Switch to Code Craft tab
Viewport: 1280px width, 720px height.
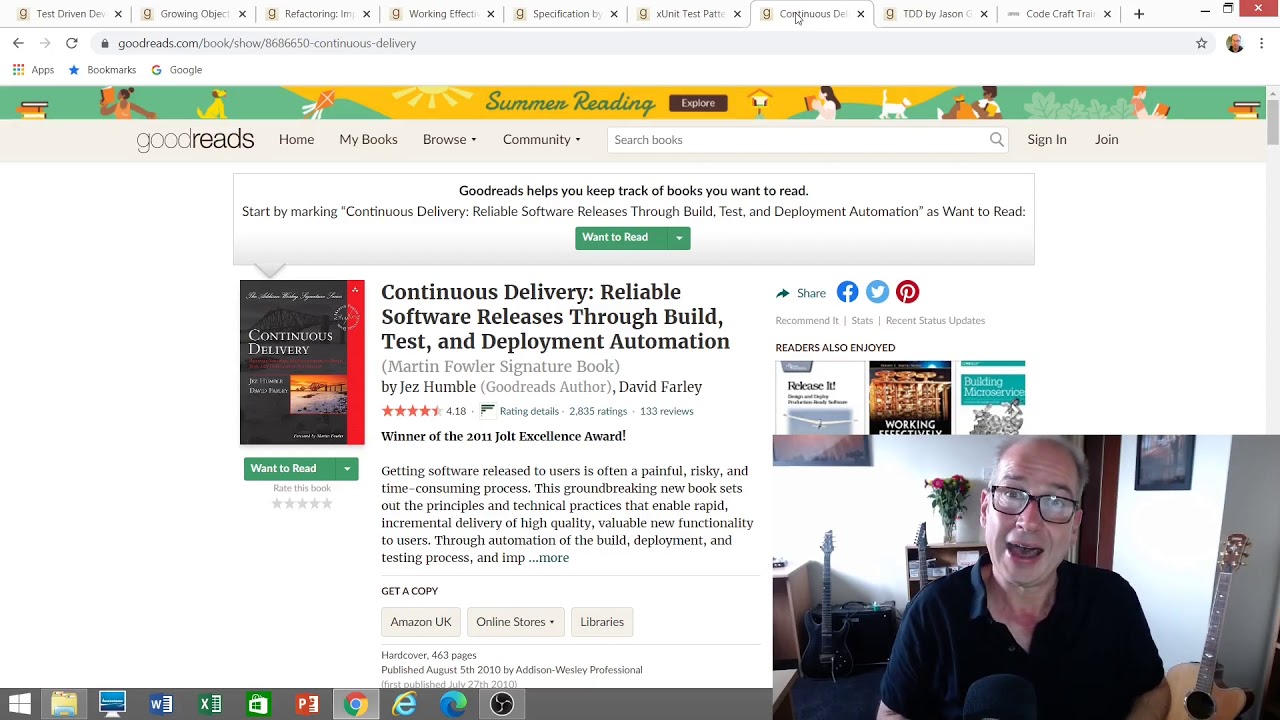pos(1059,14)
